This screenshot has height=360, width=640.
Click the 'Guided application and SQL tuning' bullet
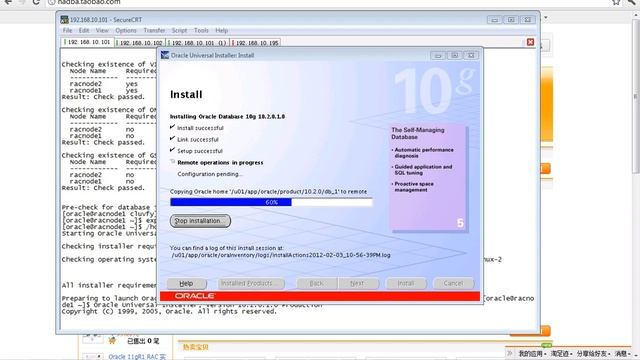(423, 170)
